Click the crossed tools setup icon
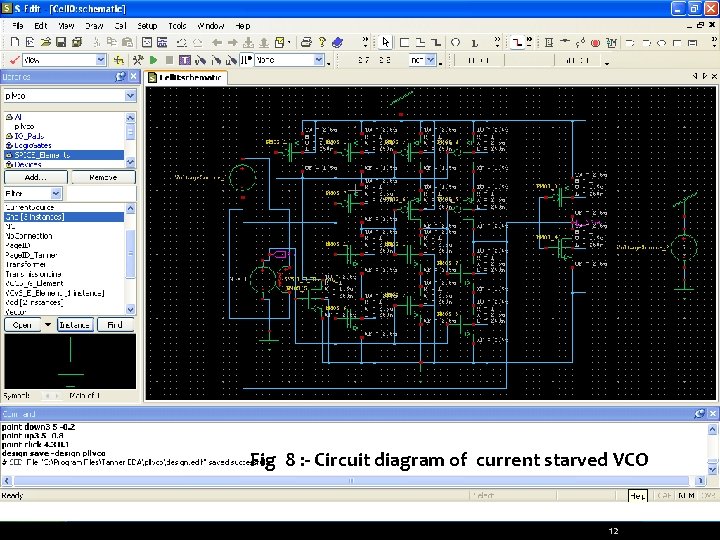The height and width of the screenshot is (540, 720). pyautogui.click(x=137, y=60)
